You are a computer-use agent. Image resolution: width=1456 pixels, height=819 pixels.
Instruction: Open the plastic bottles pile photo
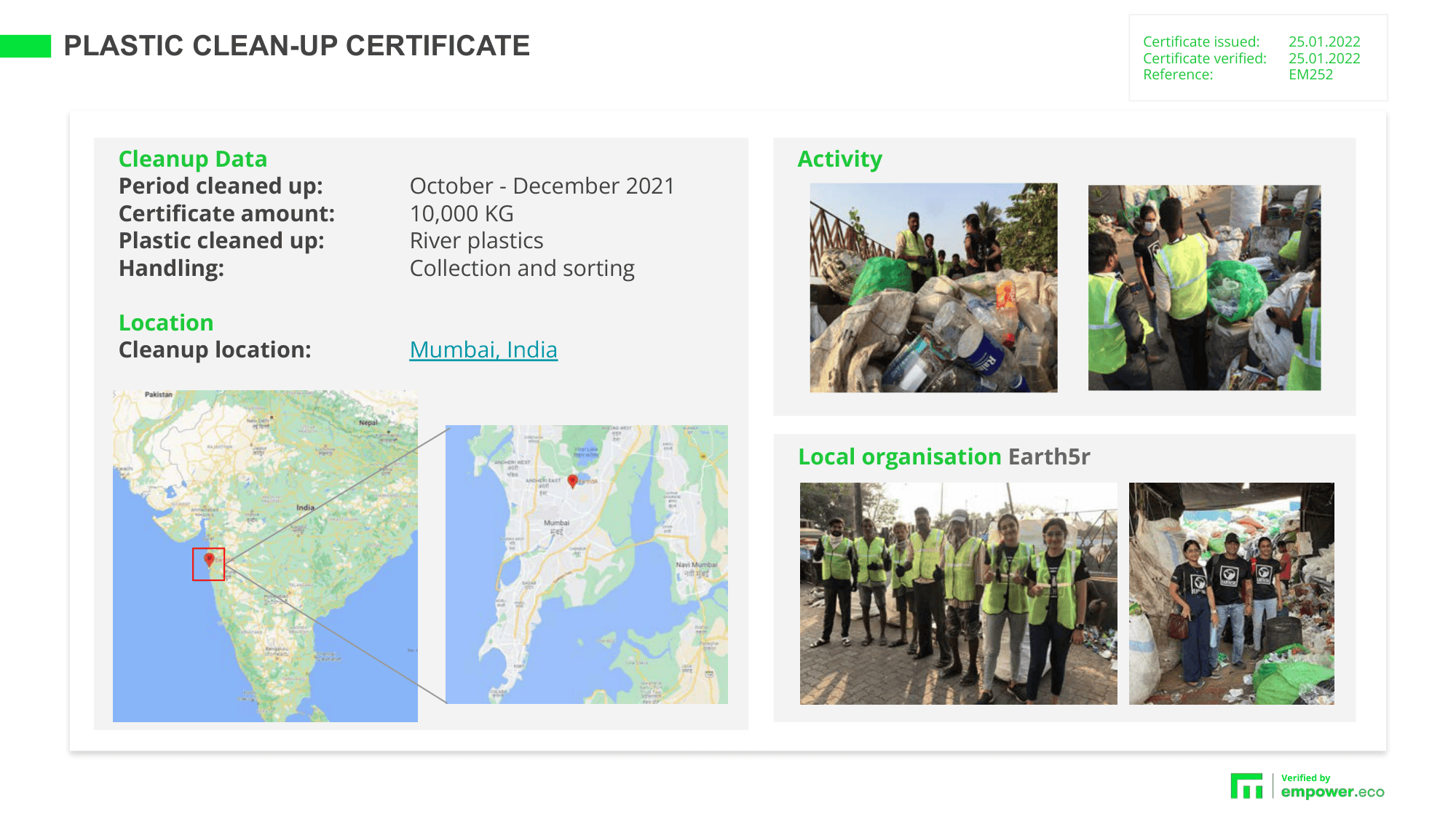(x=933, y=288)
